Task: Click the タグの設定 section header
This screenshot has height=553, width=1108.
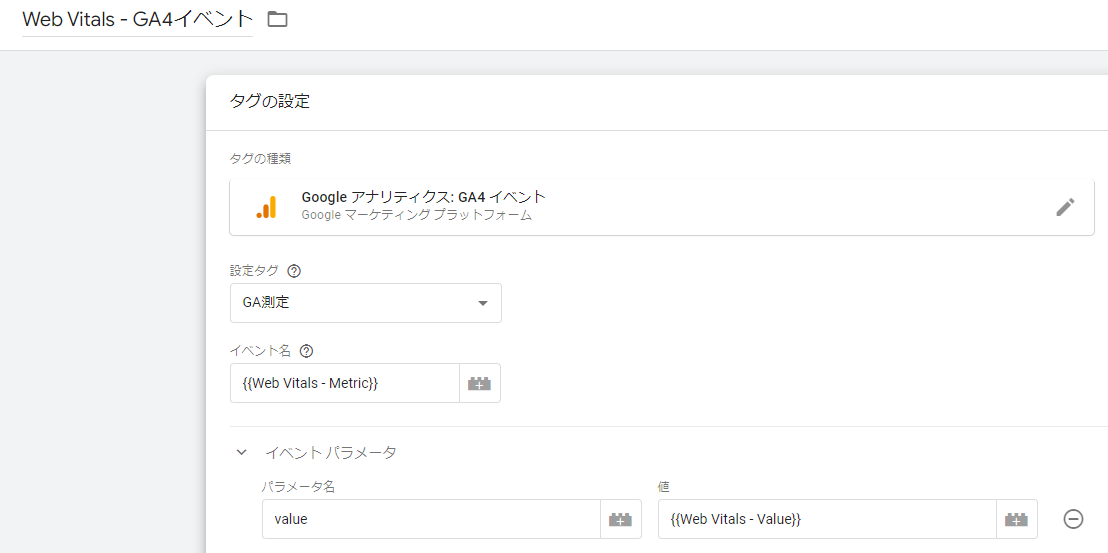Action: click(x=270, y=101)
